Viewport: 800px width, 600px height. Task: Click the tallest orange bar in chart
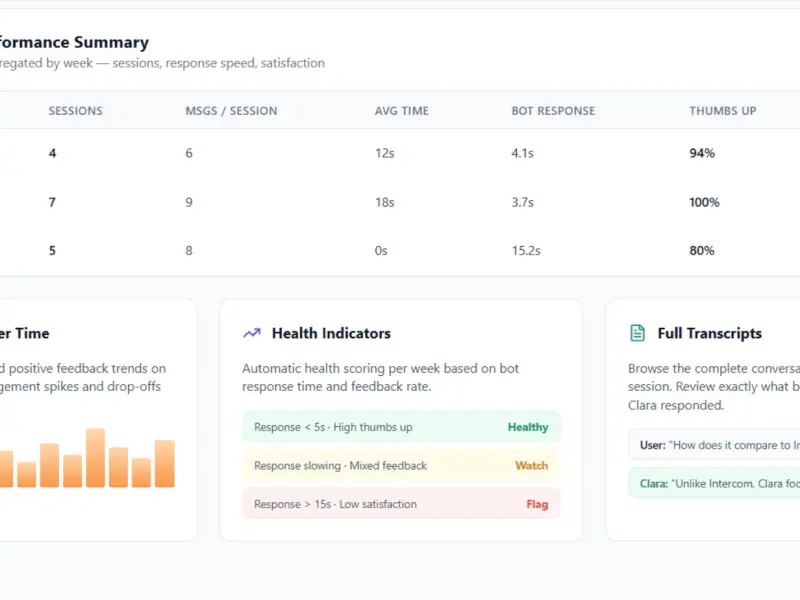95,458
